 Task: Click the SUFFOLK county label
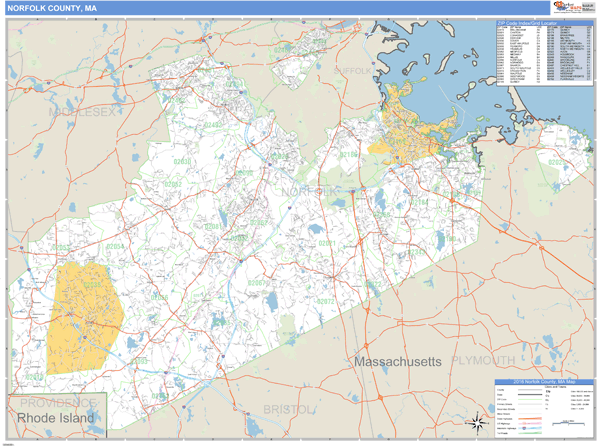click(351, 72)
